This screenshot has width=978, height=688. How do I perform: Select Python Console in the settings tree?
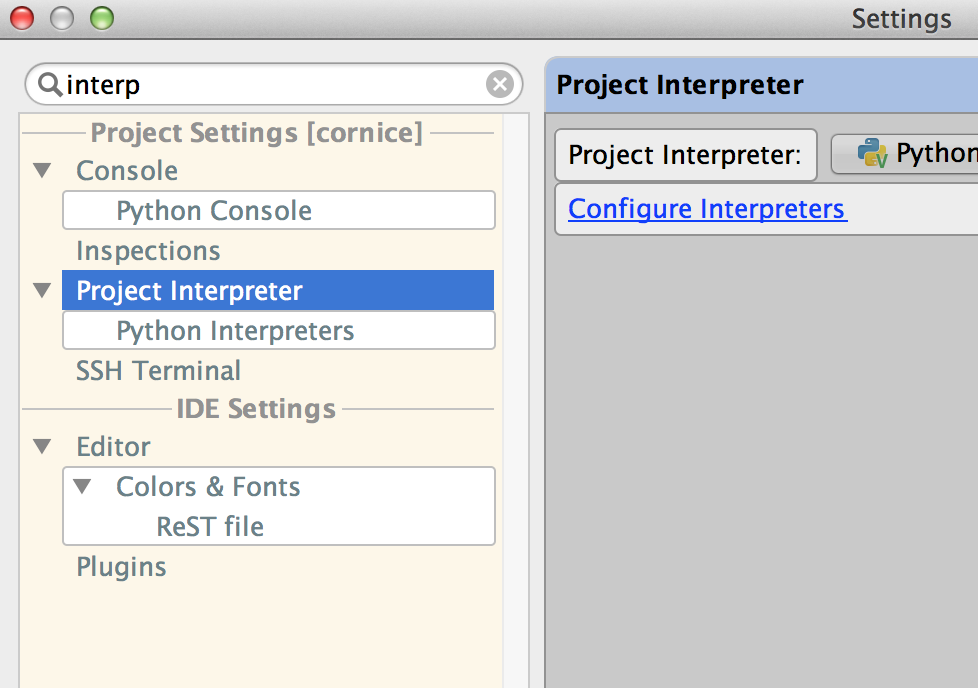(214, 211)
